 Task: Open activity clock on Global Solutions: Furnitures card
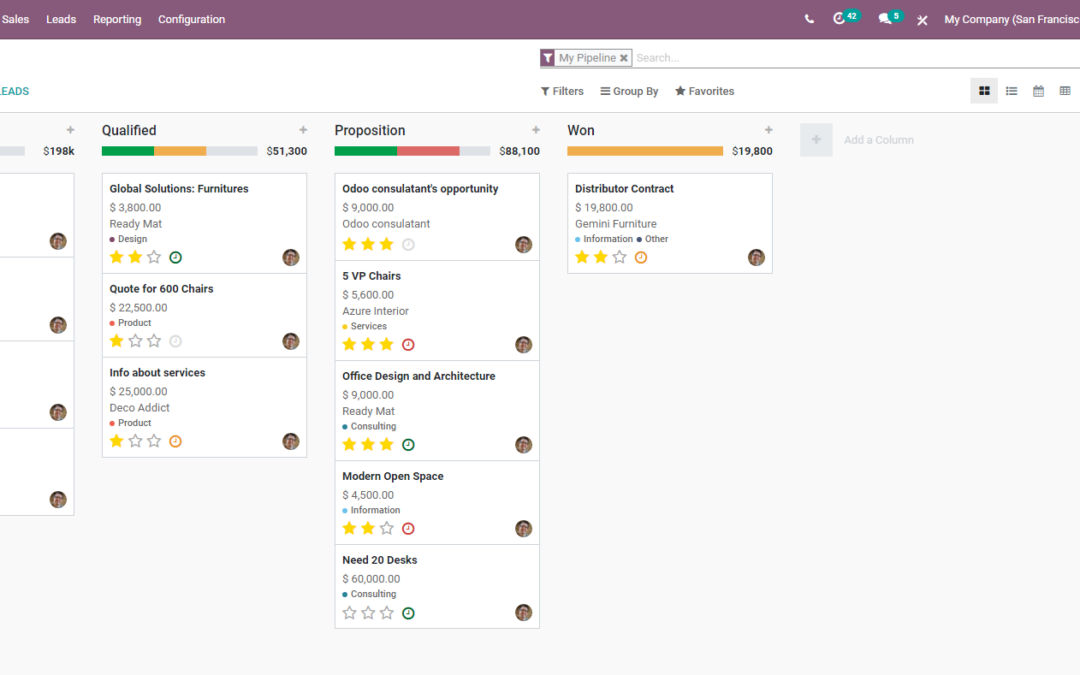tap(176, 258)
